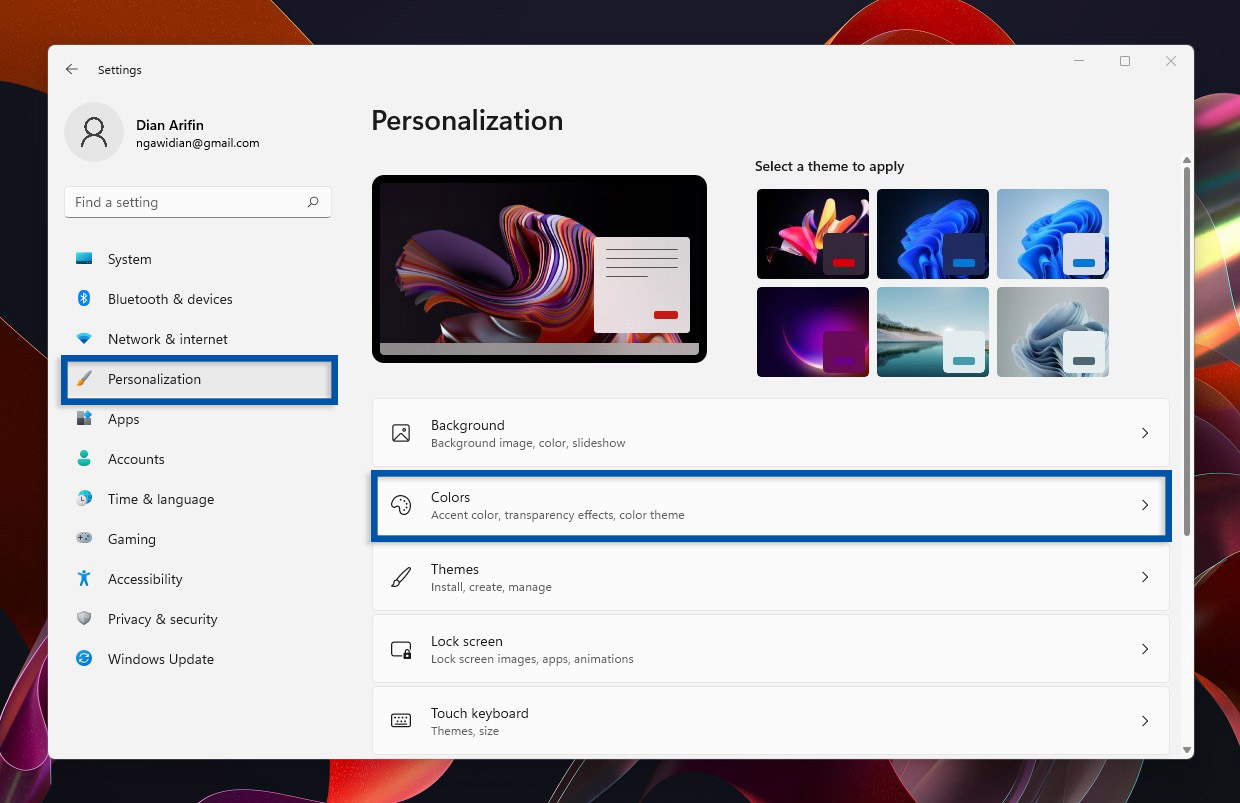1240x803 pixels.
Task: Open Themes to install, create, manage
Action: [x=770, y=577]
